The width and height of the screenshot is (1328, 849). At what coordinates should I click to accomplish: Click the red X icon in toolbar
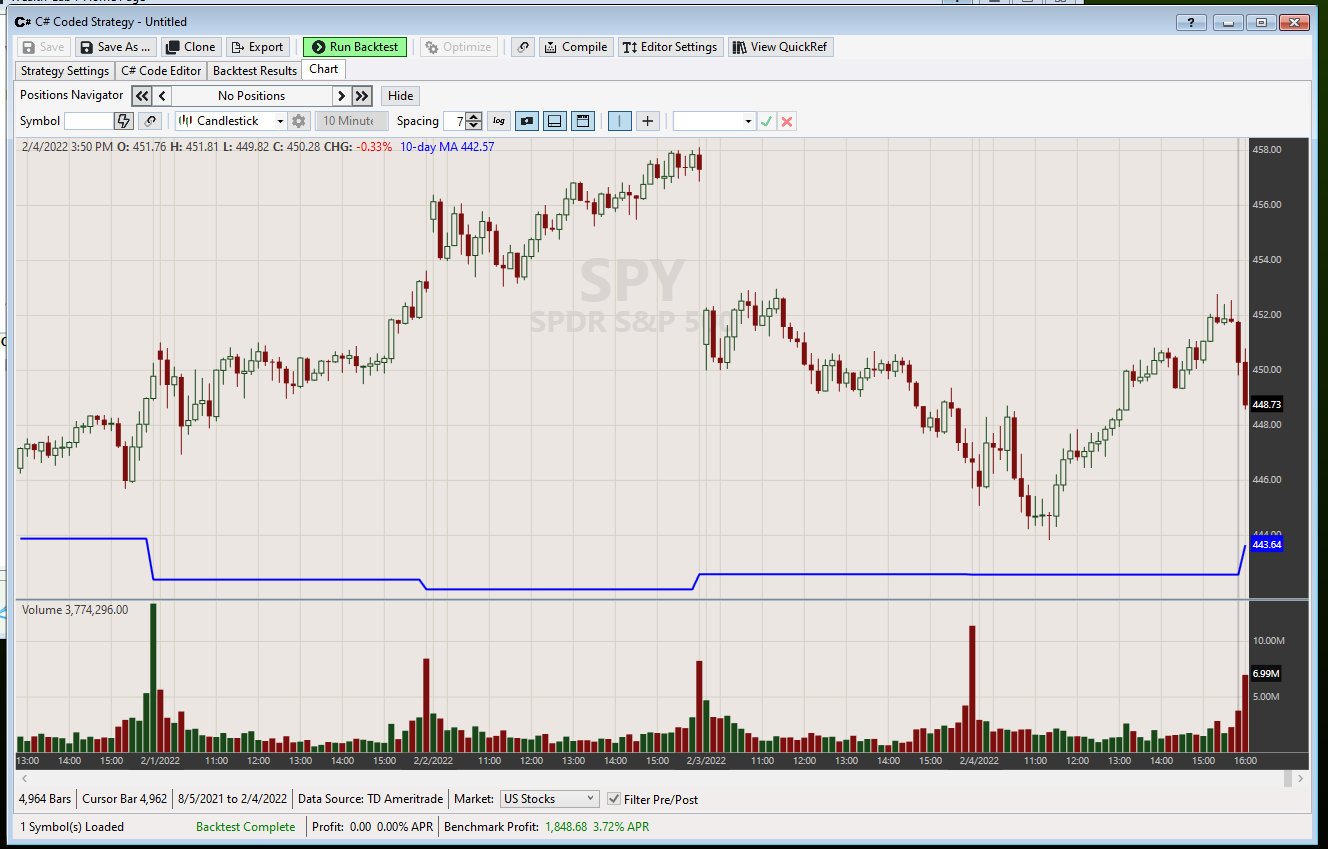point(787,121)
